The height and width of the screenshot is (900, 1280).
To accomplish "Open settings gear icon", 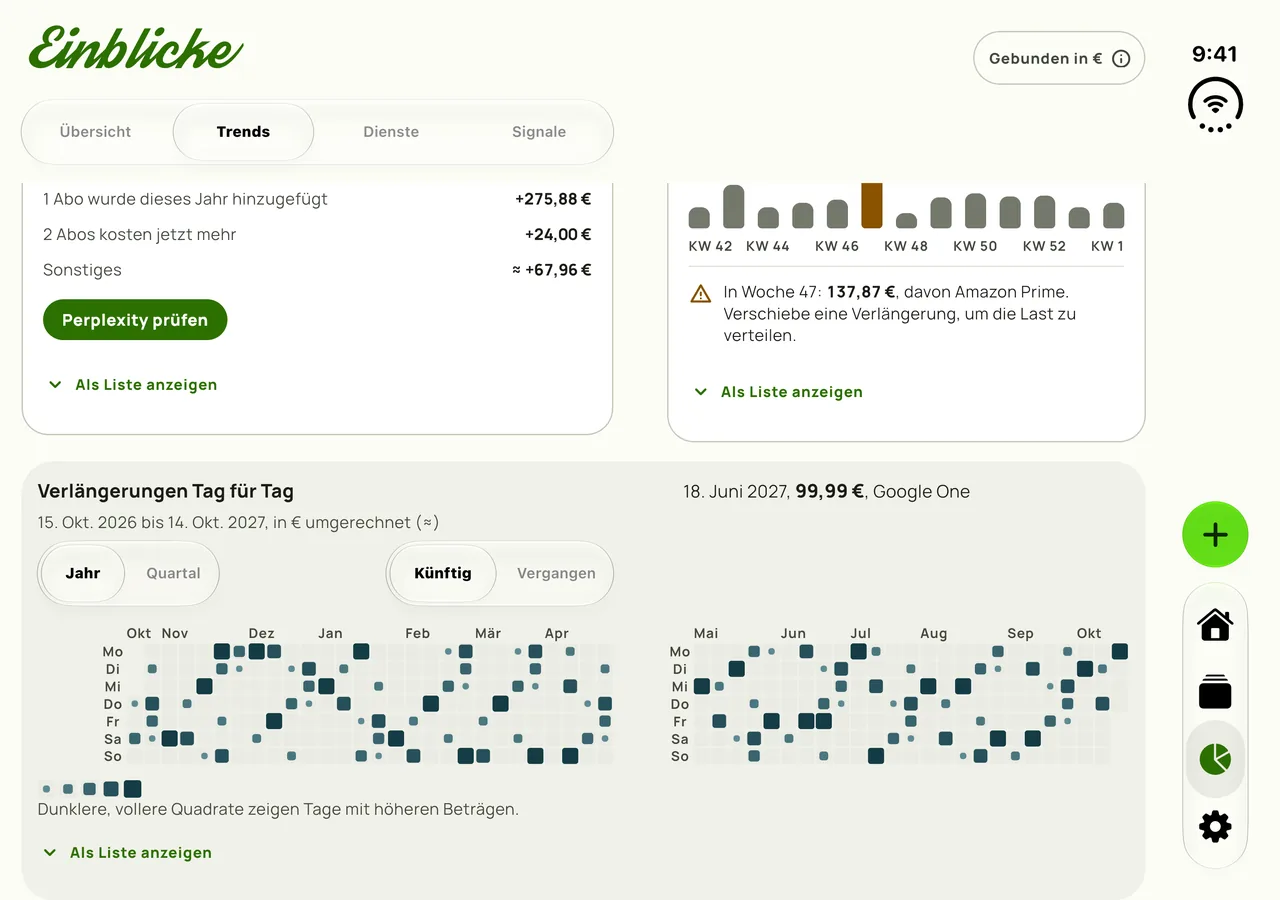I will (x=1215, y=827).
